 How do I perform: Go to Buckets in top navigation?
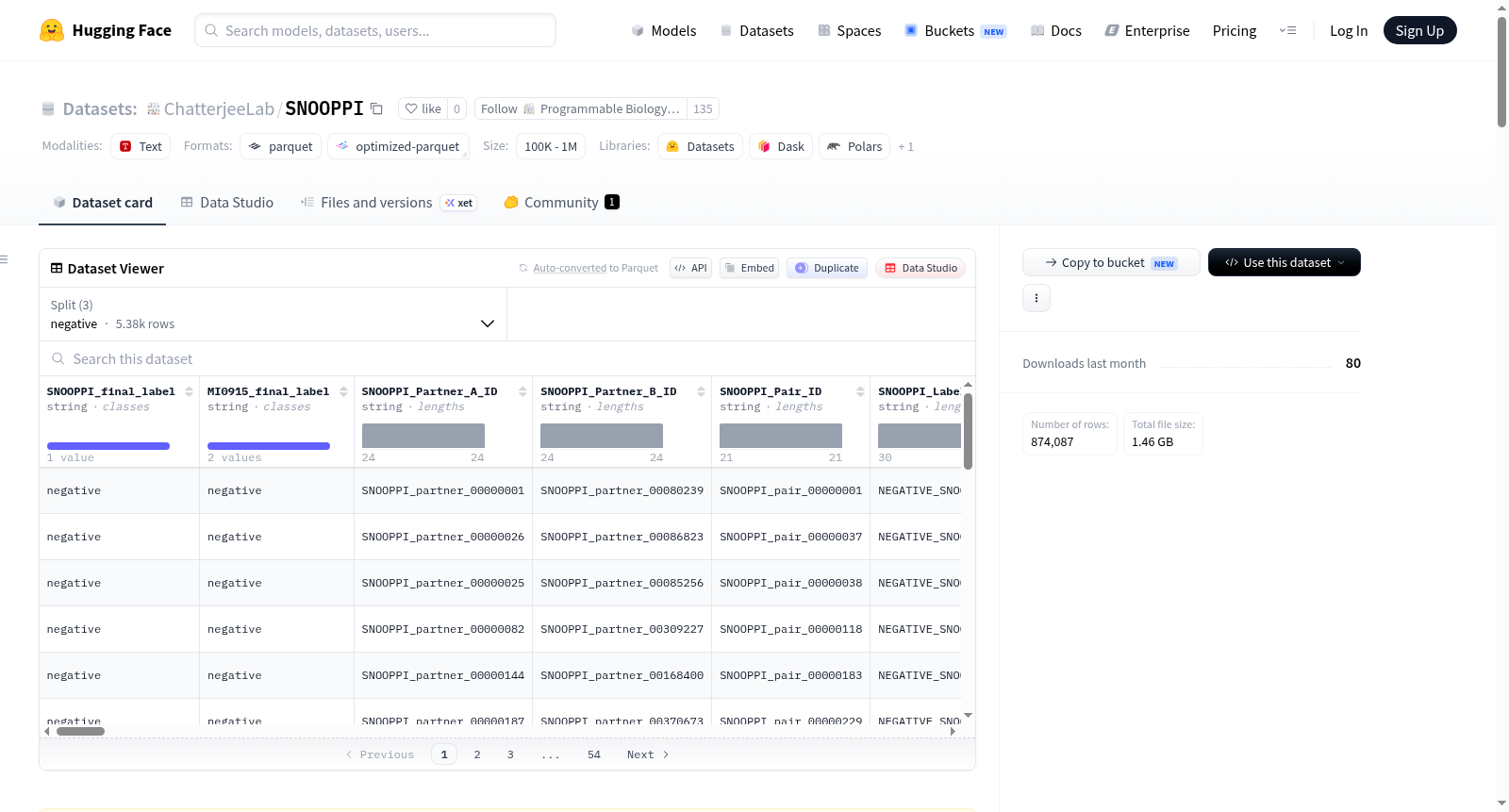click(x=955, y=30)
